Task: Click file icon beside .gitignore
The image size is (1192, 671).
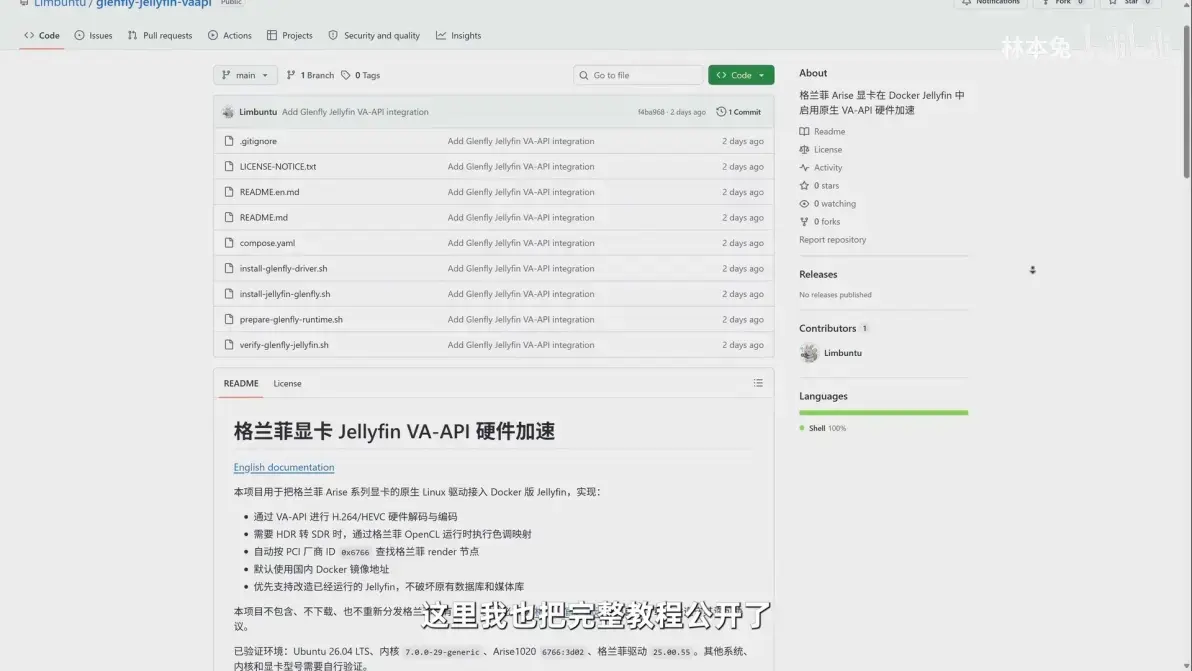Action: [229, 141]
